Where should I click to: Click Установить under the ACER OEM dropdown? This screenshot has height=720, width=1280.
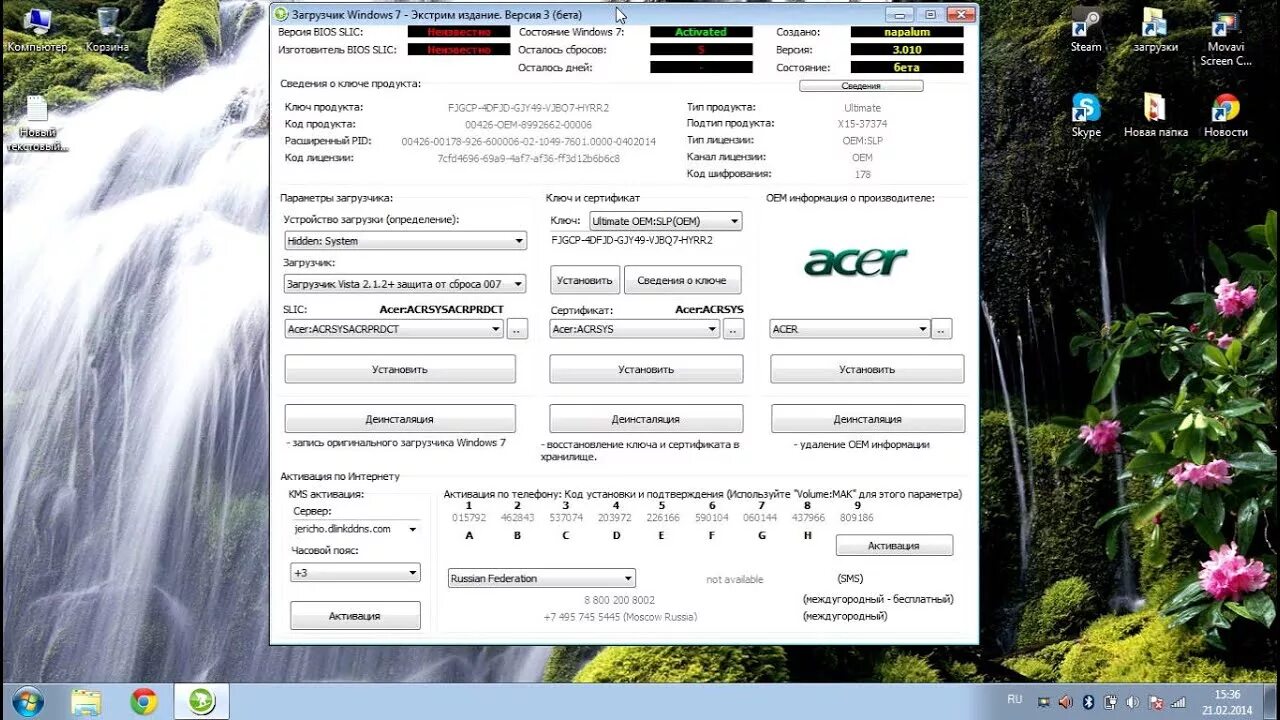pos(867,369)
